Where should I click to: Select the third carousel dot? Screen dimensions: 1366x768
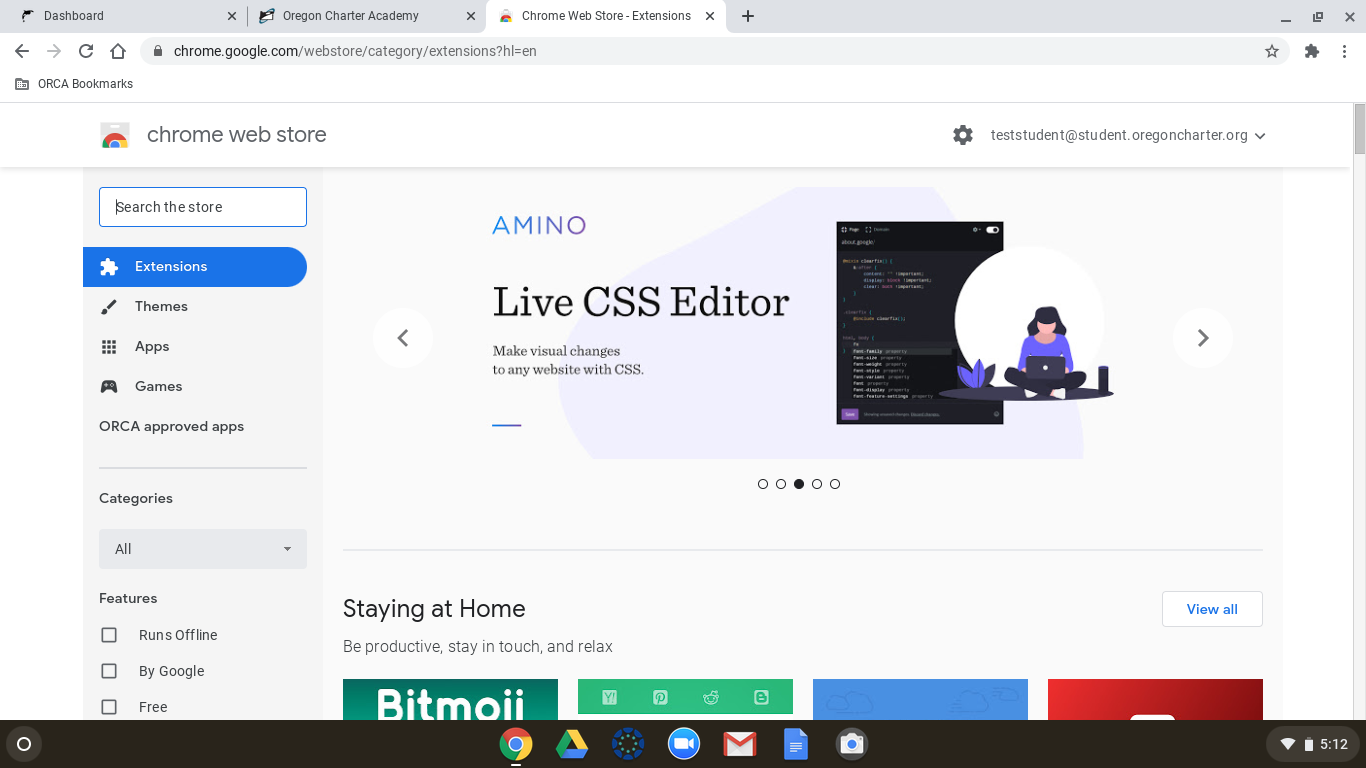tap(799, 484)
